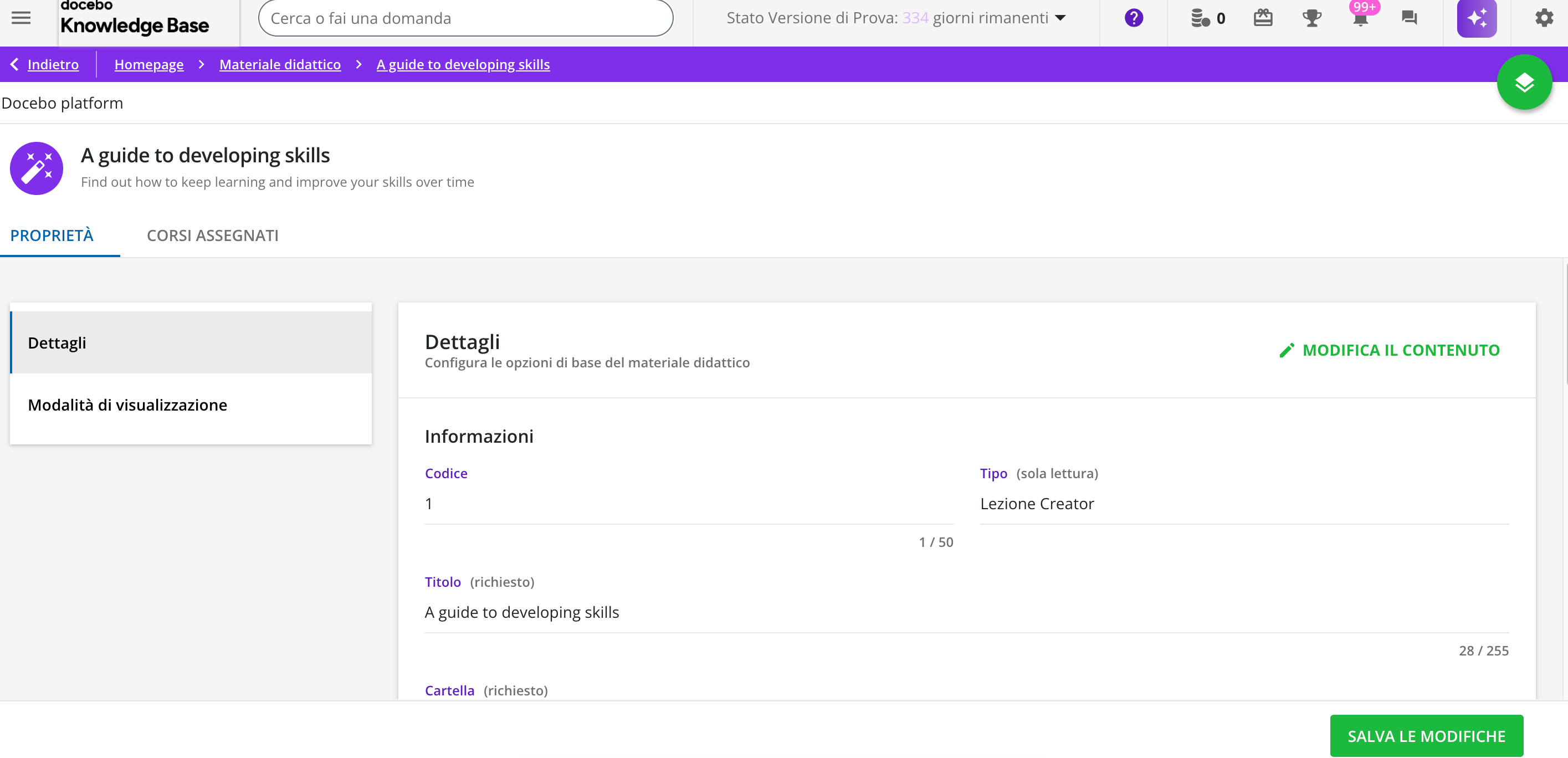Expand the trial status dropdown arrow
The height and width of the screenshot is (758, 1568).
click(1060, 18)
